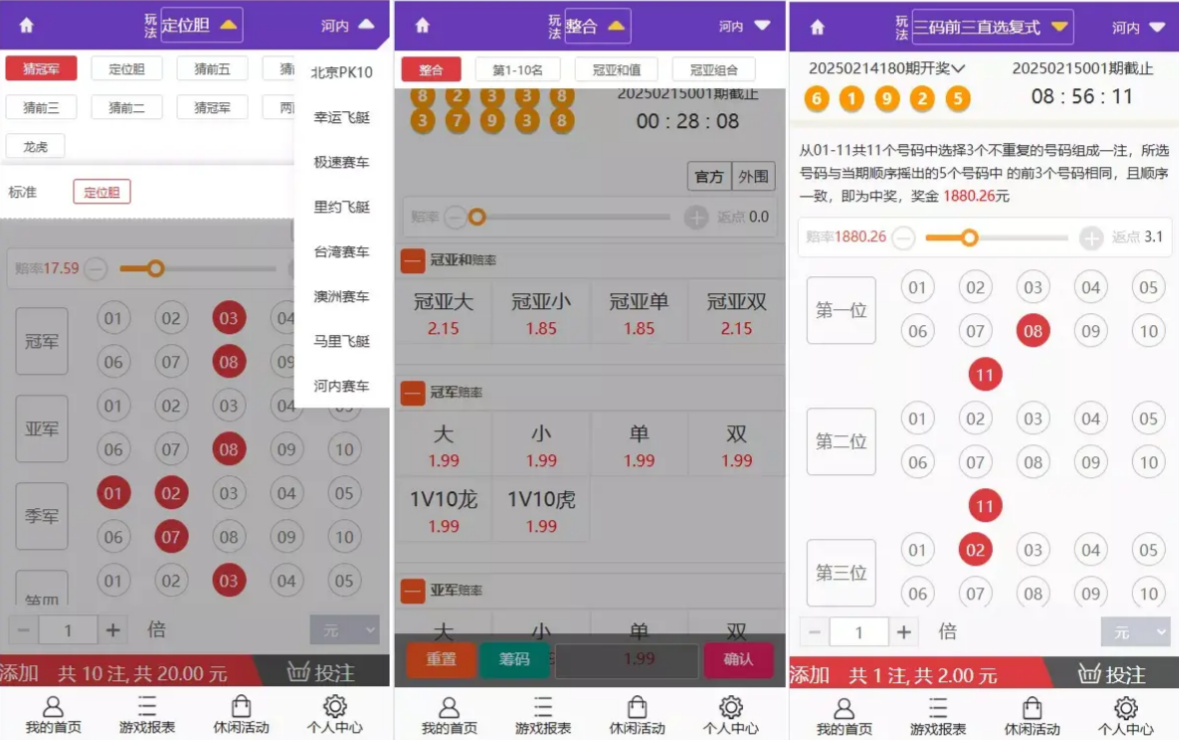Viewport: 1179px width, 740px height.
Task: Choose 澳洲赛车 from the lottery list
Action: tap(341, 296)
